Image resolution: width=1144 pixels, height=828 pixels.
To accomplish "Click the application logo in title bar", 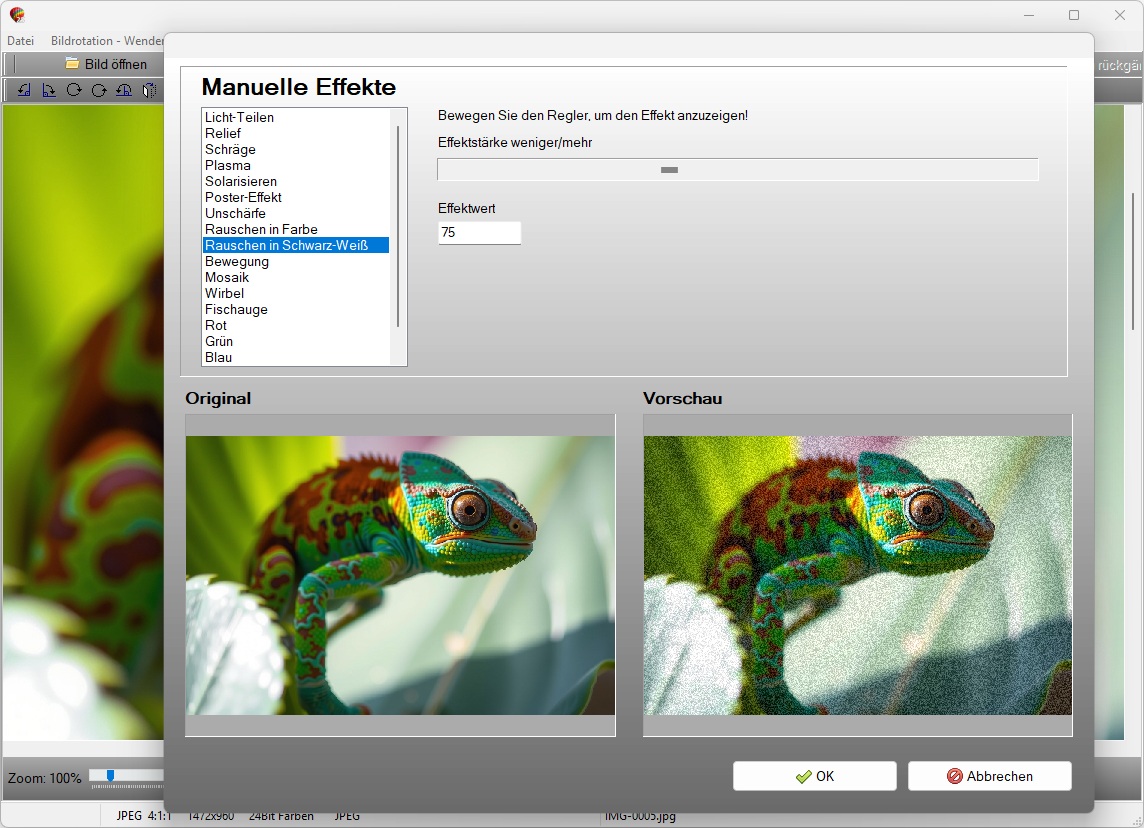I will click(x=17, y=15).
